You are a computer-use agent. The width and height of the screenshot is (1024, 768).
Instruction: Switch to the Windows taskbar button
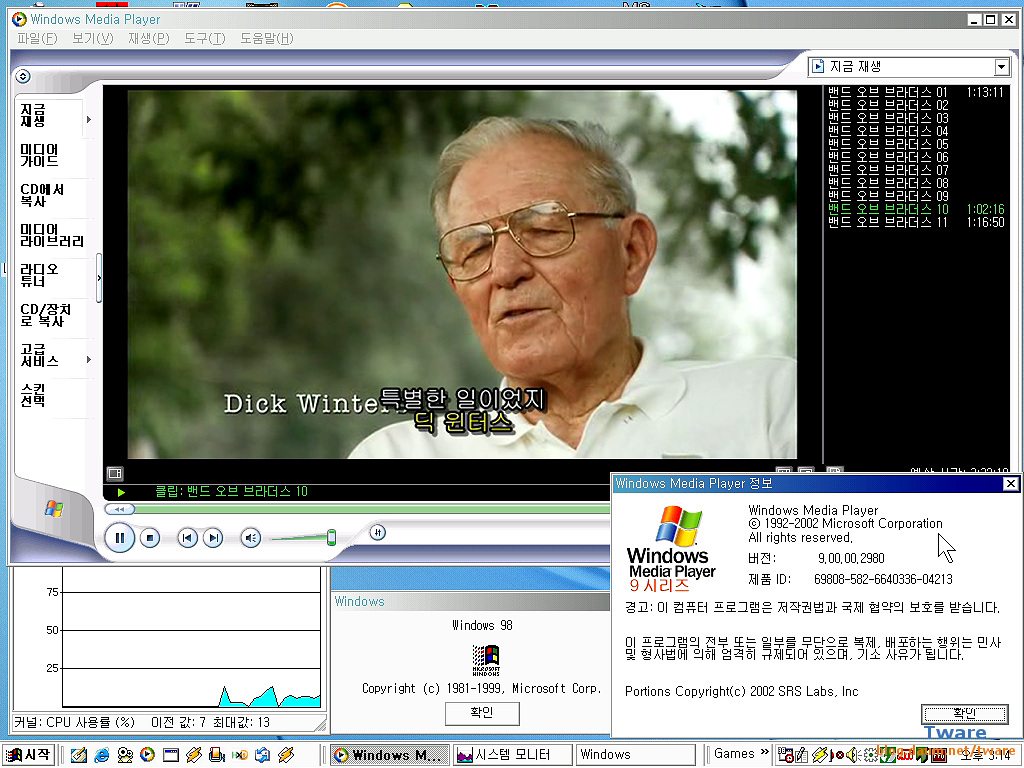click(x=635, y=755)
